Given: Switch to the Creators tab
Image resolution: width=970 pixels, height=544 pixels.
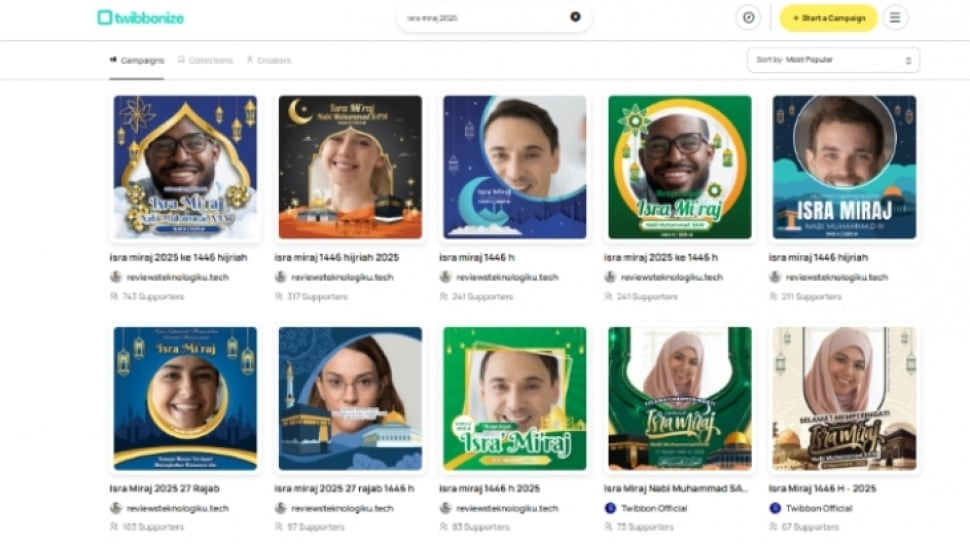Looking at the screenshot, I should point(268,60).
